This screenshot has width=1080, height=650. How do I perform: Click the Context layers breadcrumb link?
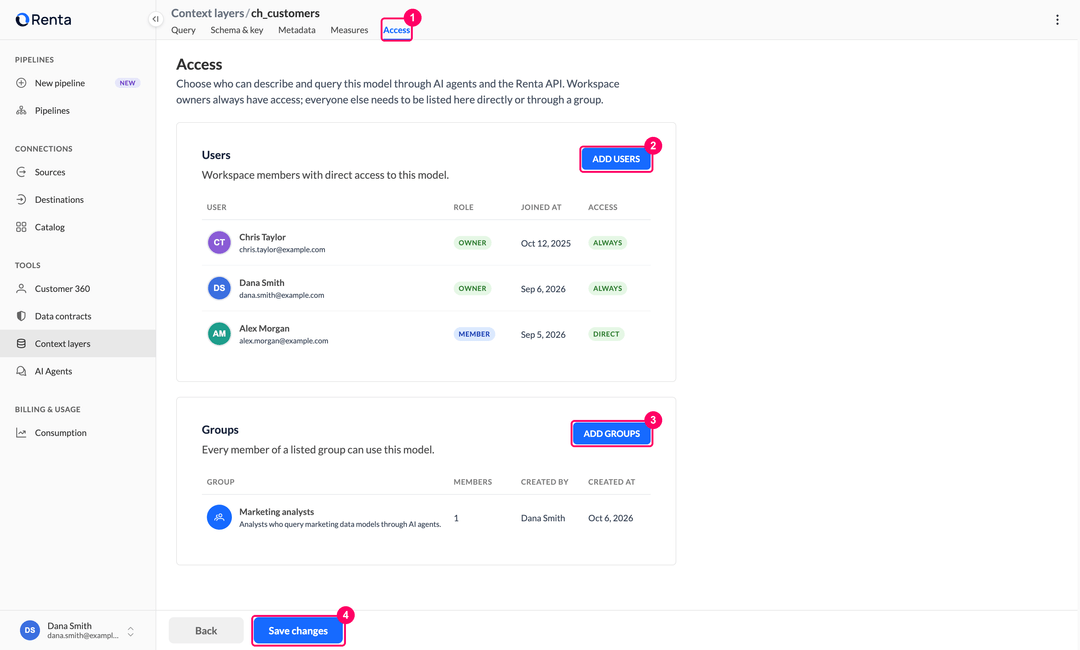[207, 13]
